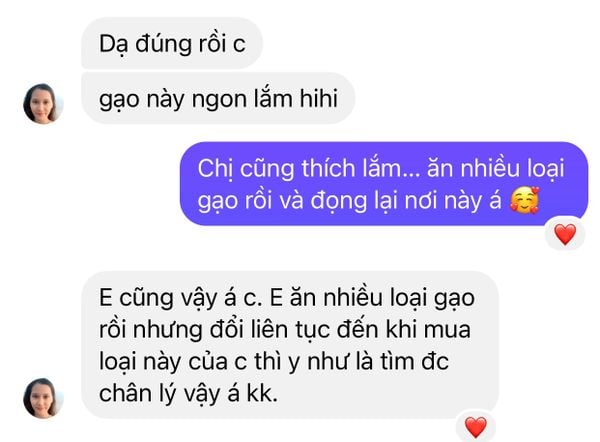Open the avatar beside the 'chân lý vậy á kk' message
600x442 pixels.
point(43,398)
